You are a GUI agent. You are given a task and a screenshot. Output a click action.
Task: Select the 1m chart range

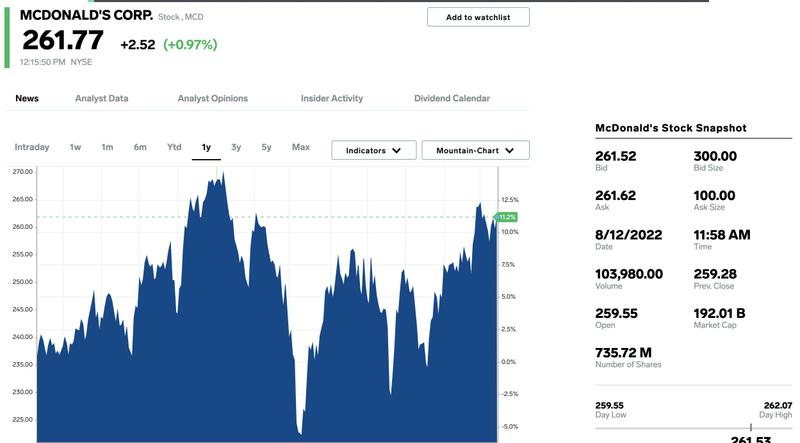tap(107, 147)
